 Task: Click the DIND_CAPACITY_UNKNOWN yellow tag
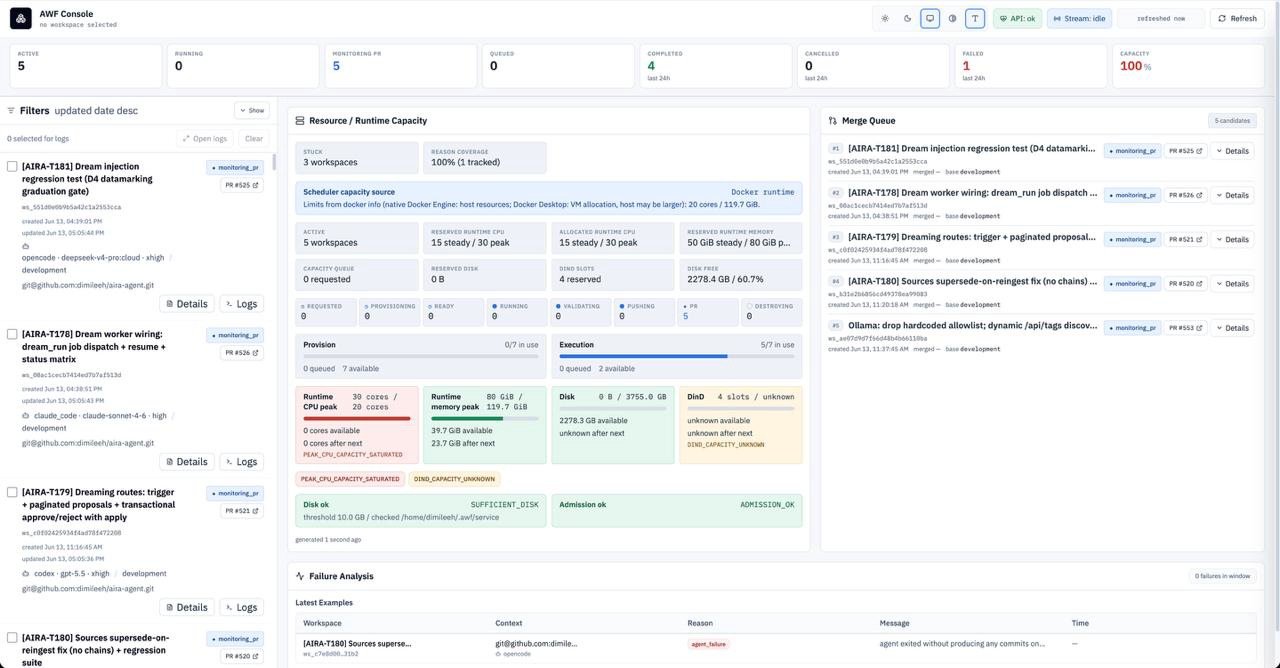click(x=454, y=479)
